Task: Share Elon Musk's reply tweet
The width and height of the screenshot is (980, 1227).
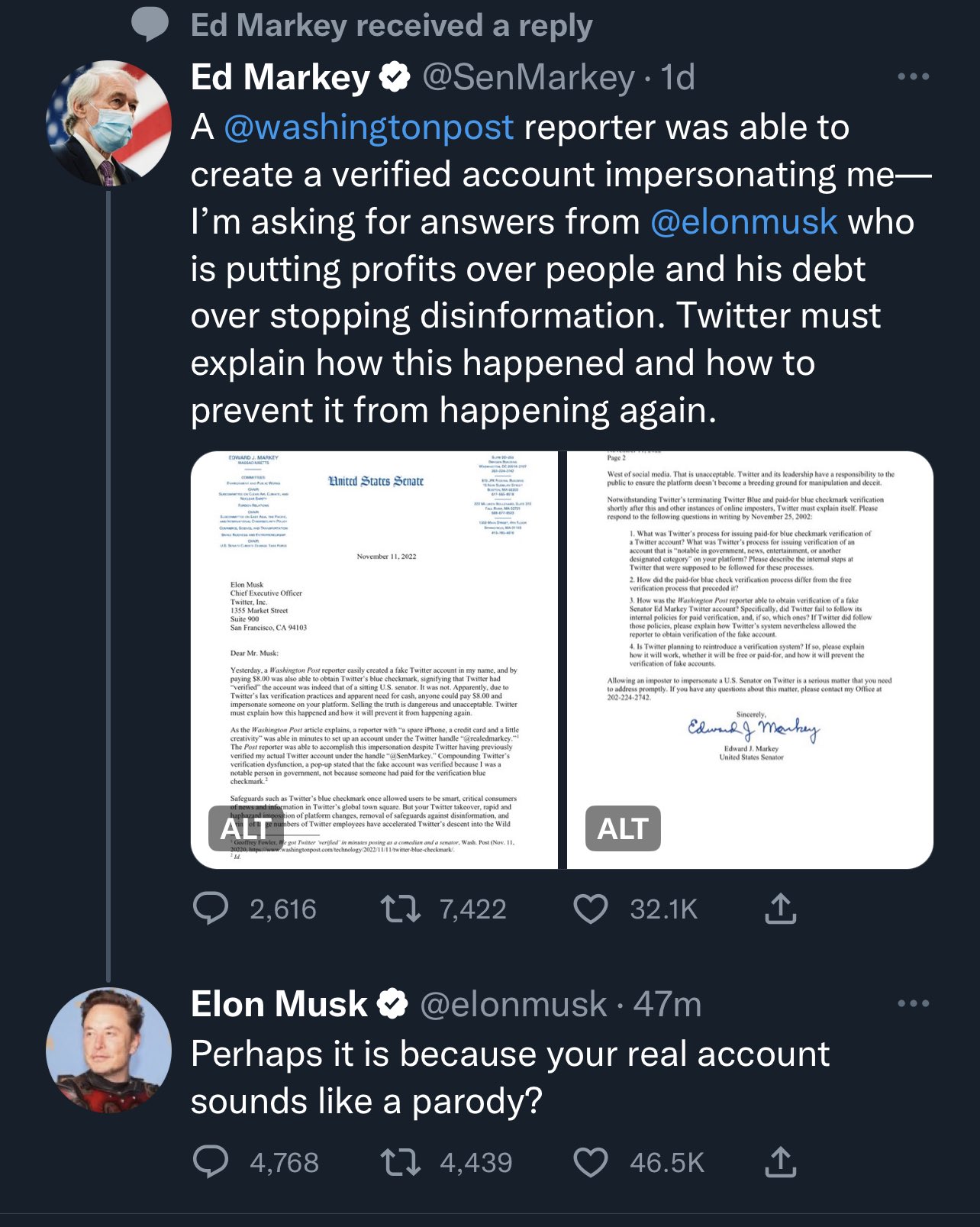Action: coord(780,1162)
